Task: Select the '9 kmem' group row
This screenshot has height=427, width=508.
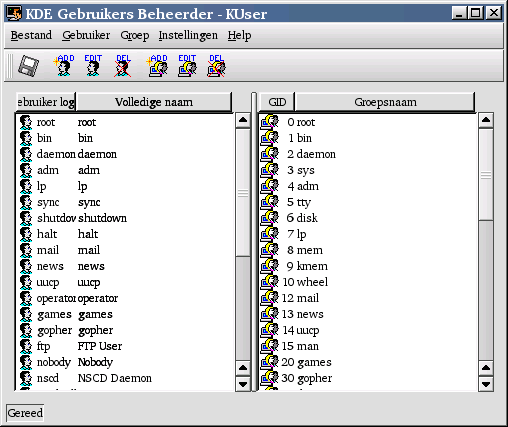Action: [368, 266]
